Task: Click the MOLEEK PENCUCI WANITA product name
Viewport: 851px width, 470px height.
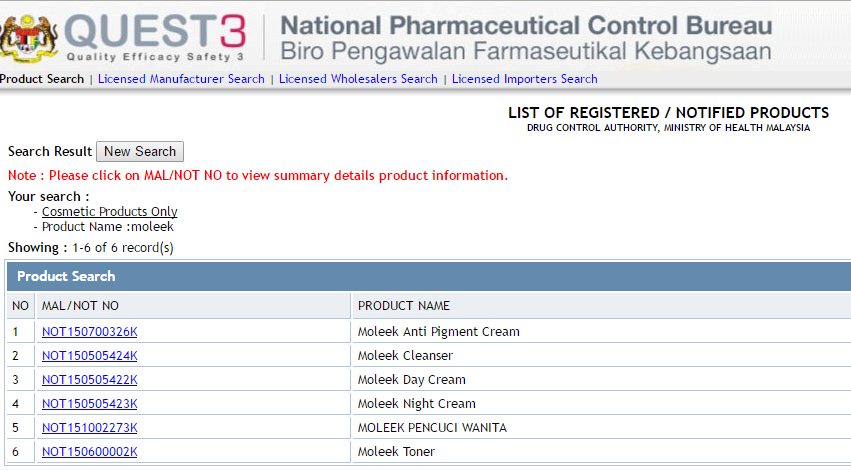Action: coord(432,428)
